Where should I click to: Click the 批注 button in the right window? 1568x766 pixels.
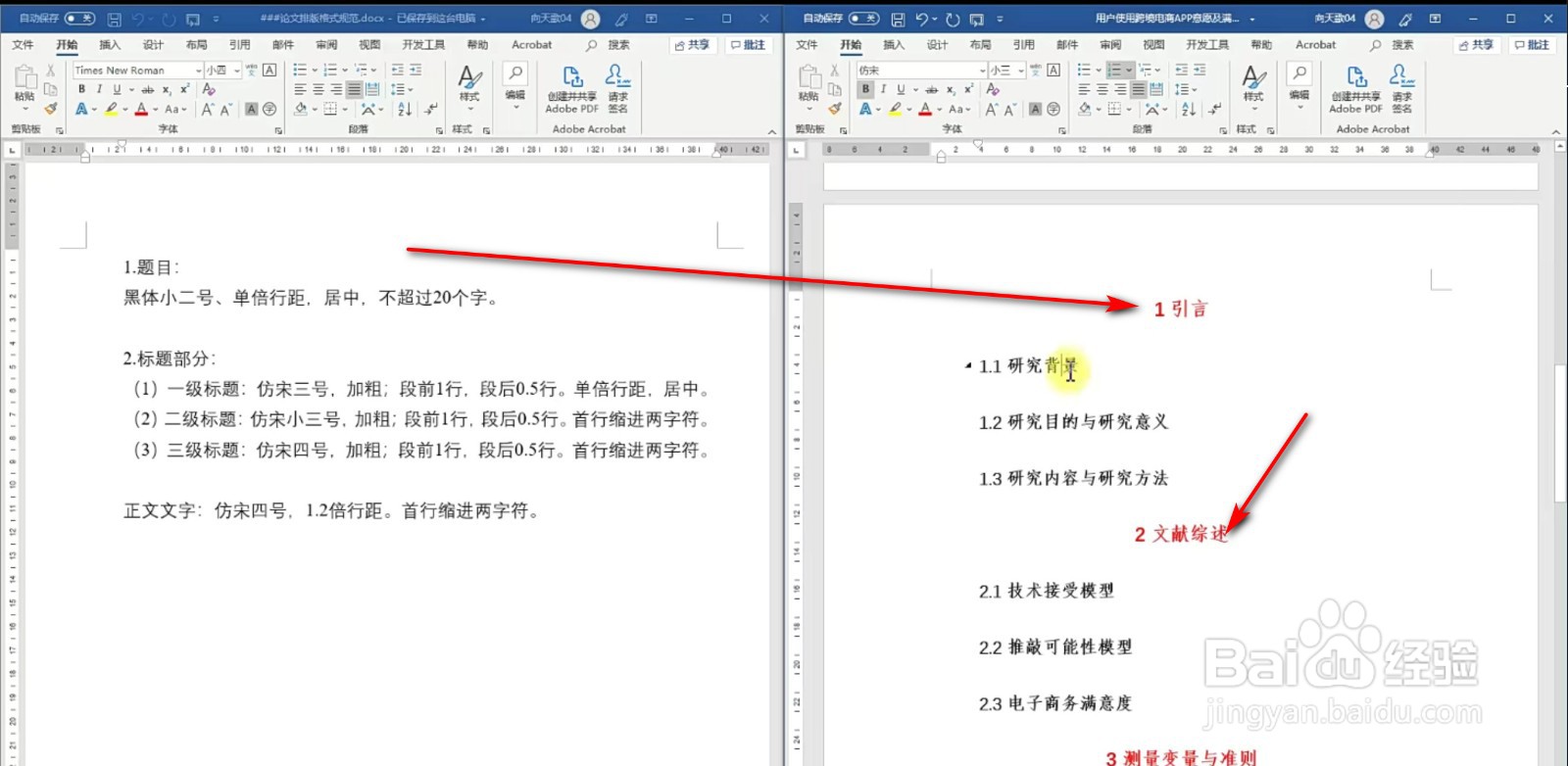pos(1533,45)
